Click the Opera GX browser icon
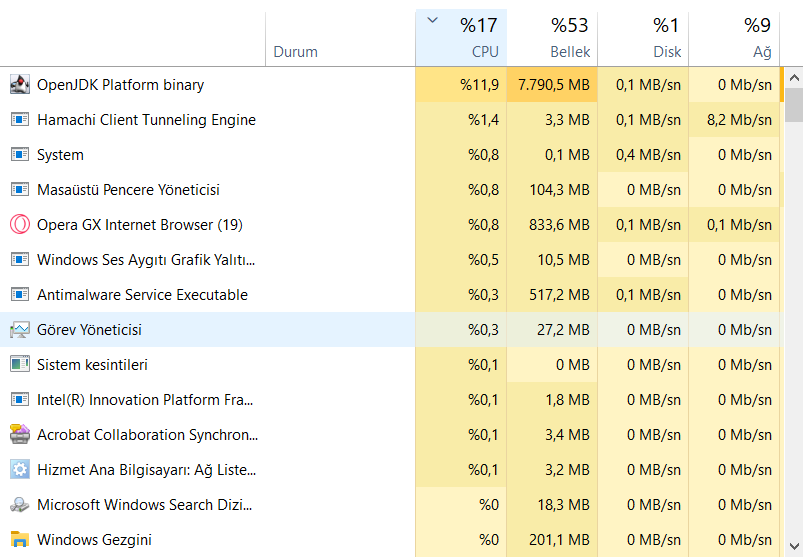 tap(20, 225)
